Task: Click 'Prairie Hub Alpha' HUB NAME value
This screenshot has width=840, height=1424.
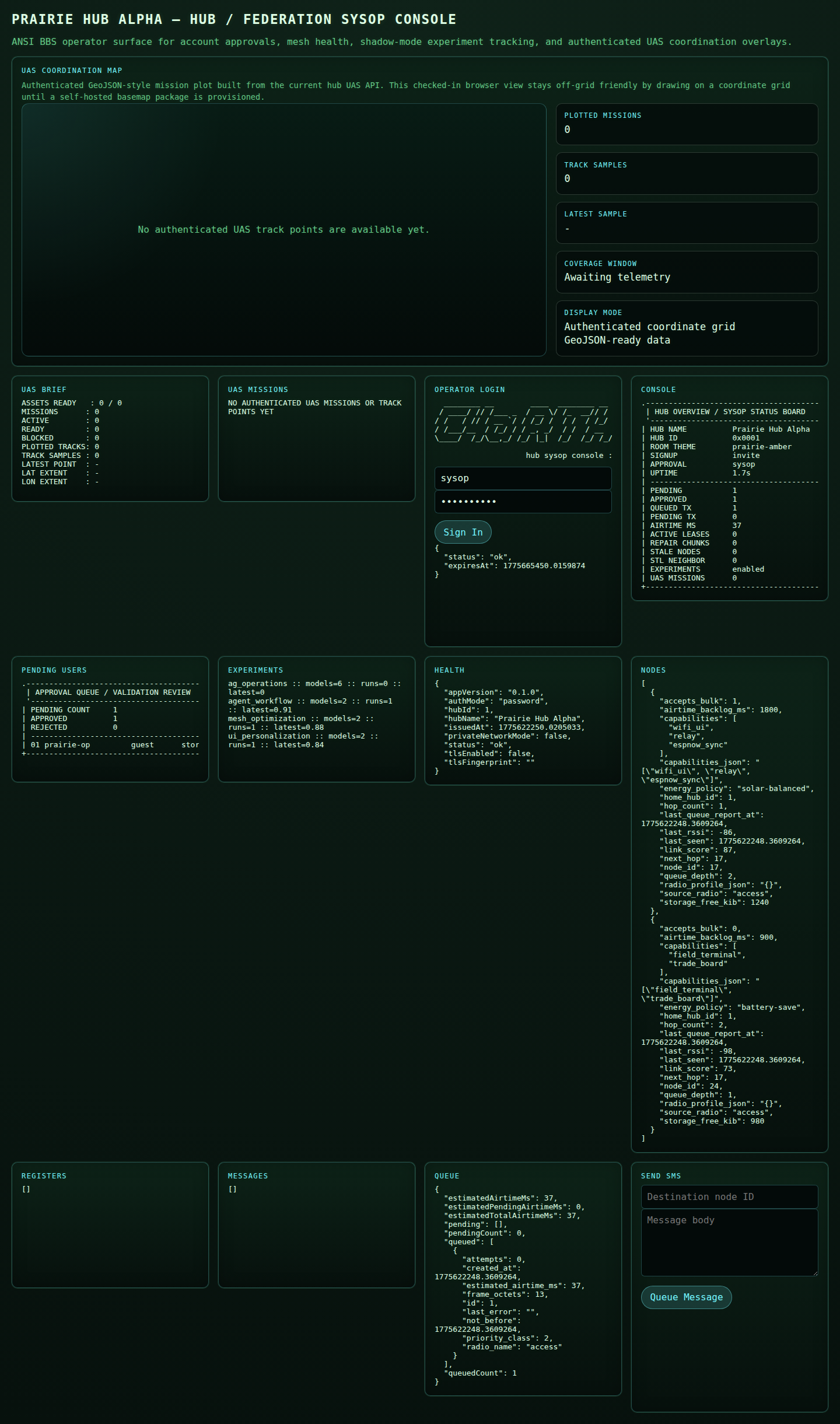Action: pyautogui.click(x=771, y=429)
